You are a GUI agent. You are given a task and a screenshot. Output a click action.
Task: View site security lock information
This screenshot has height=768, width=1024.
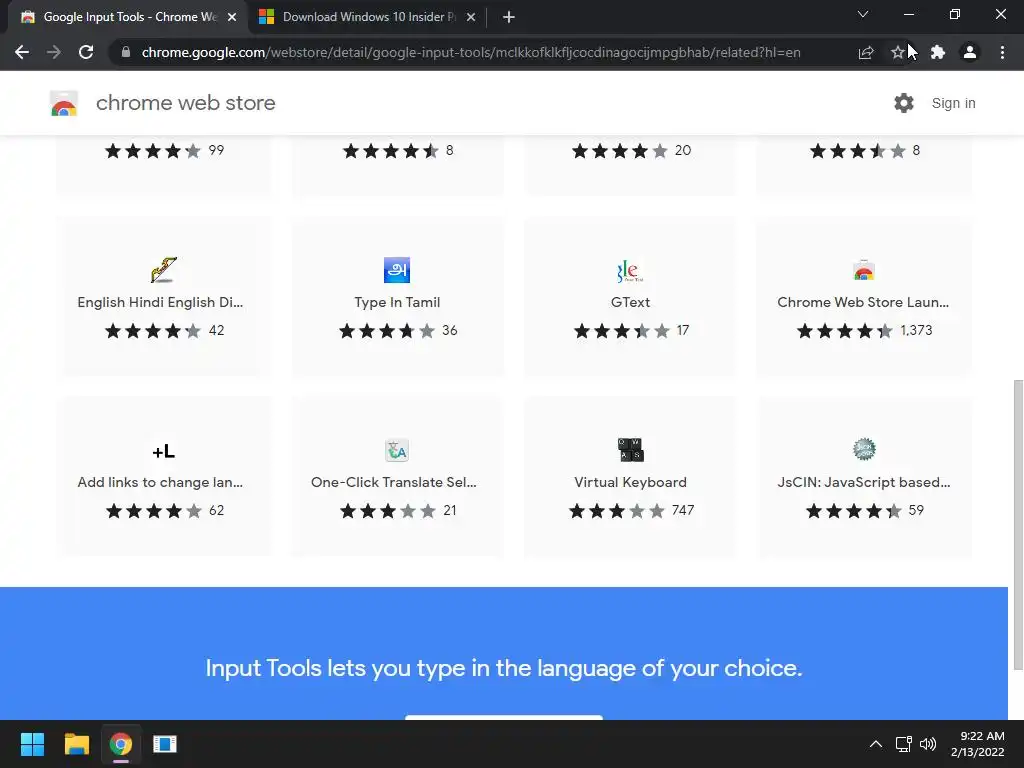[126, 52]
